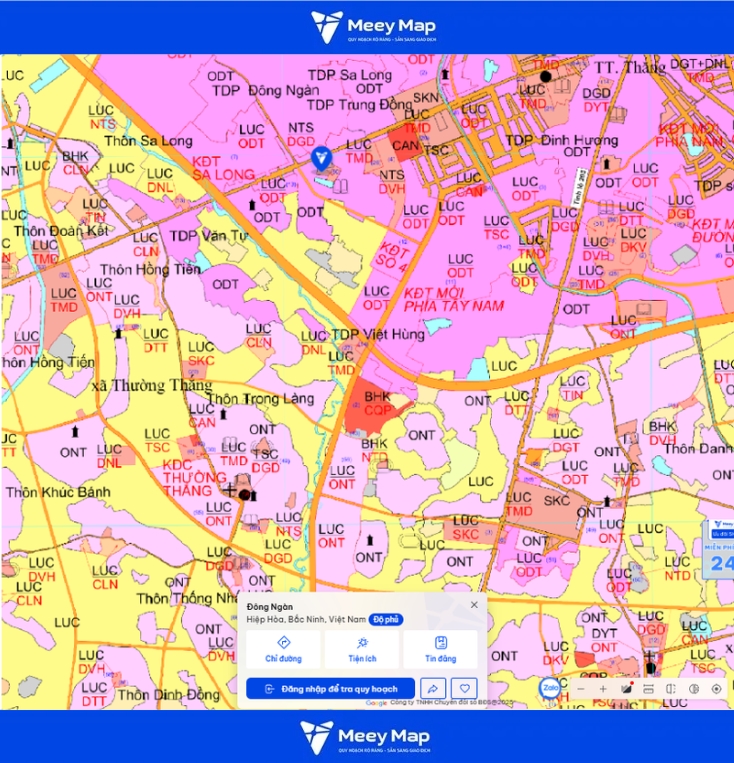Viewport: 734px width, 763px height.
Task: Open the planning layer opacity icon
Action: tap(694, 689)
